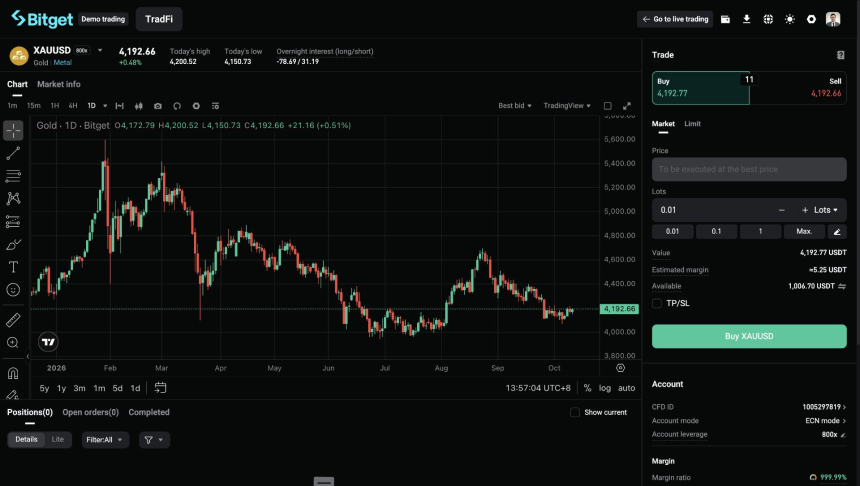
Task: Switch positions view to Lite
Action: [58, 439]
